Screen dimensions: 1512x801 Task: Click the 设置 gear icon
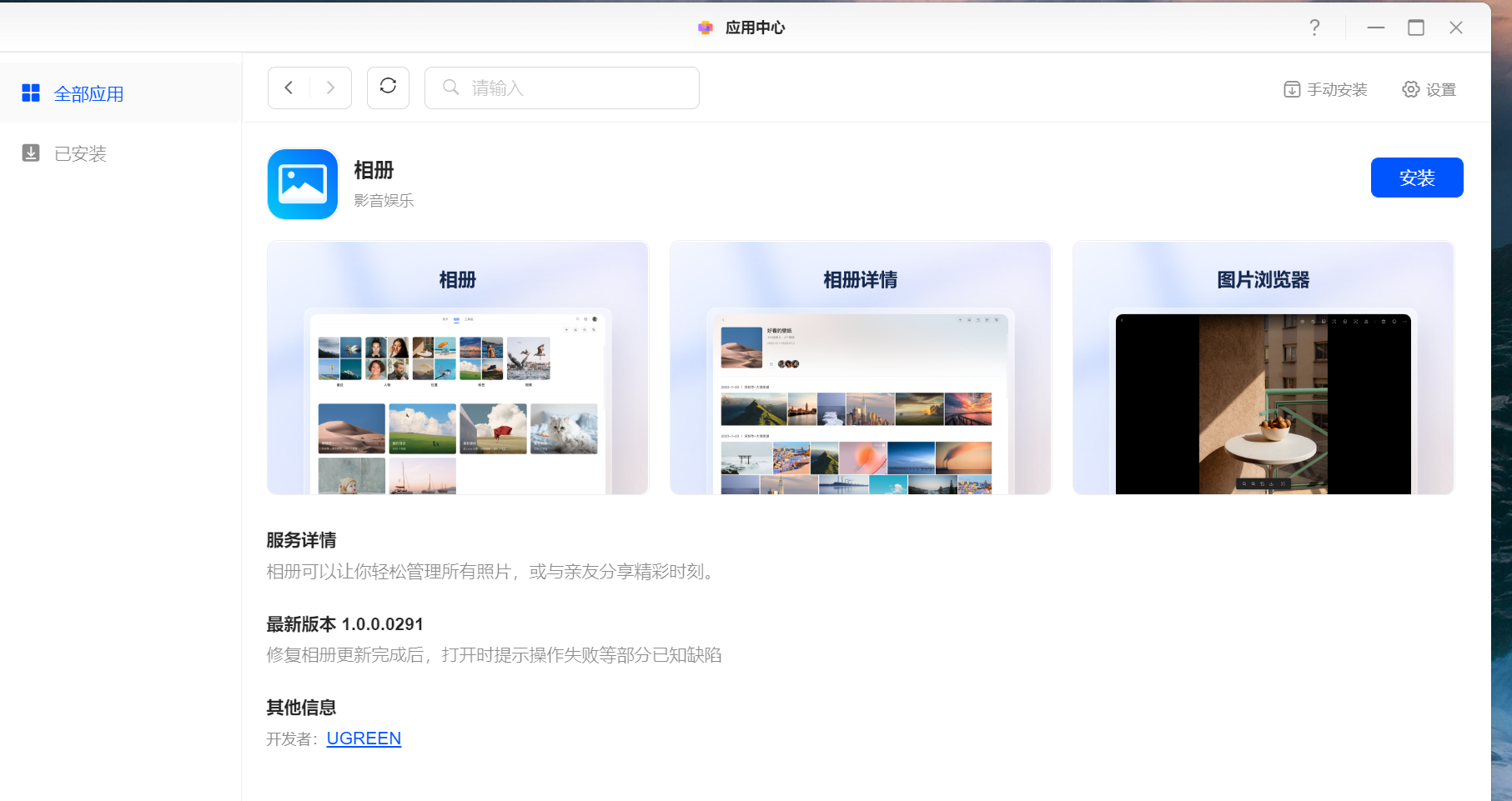[1410, 89]
